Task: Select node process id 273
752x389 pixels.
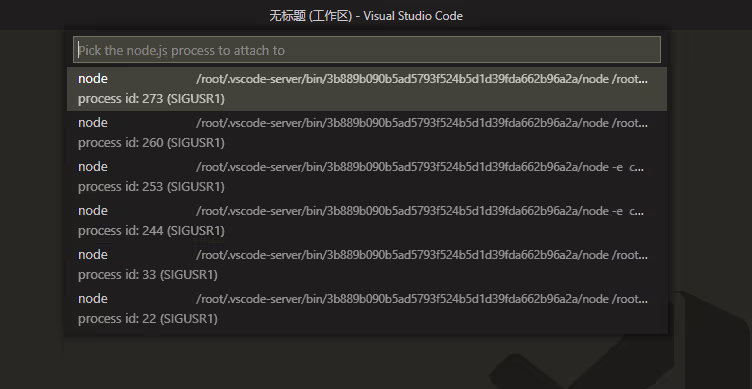Action: 367,89
